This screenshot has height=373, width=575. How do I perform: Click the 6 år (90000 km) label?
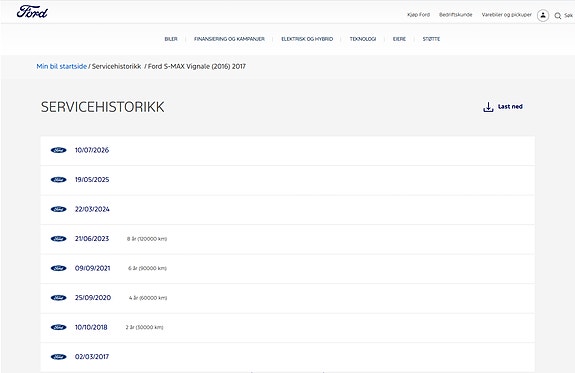point(147,268)
